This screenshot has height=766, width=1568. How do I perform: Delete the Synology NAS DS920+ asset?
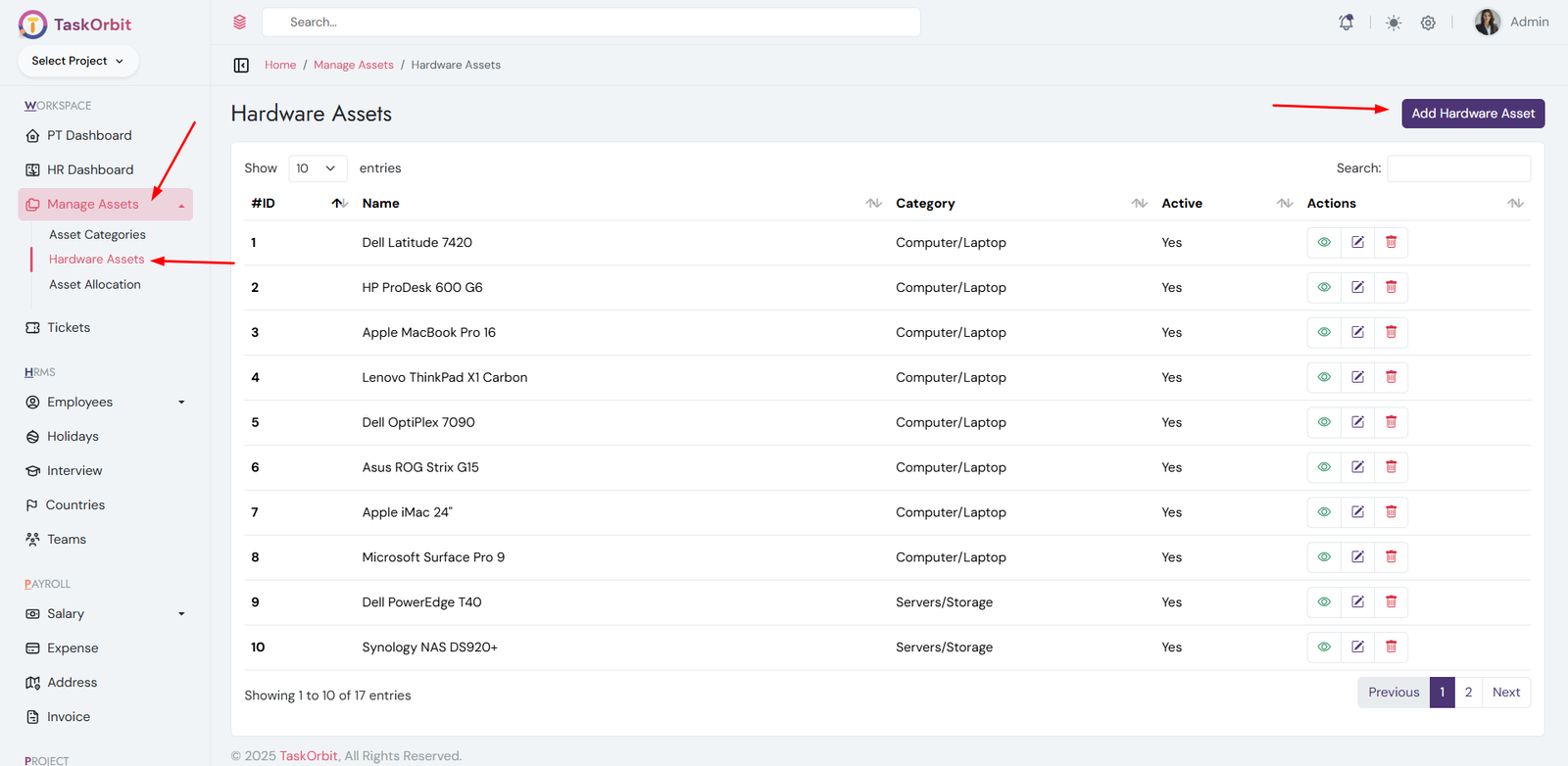[x=1391, y=647]
